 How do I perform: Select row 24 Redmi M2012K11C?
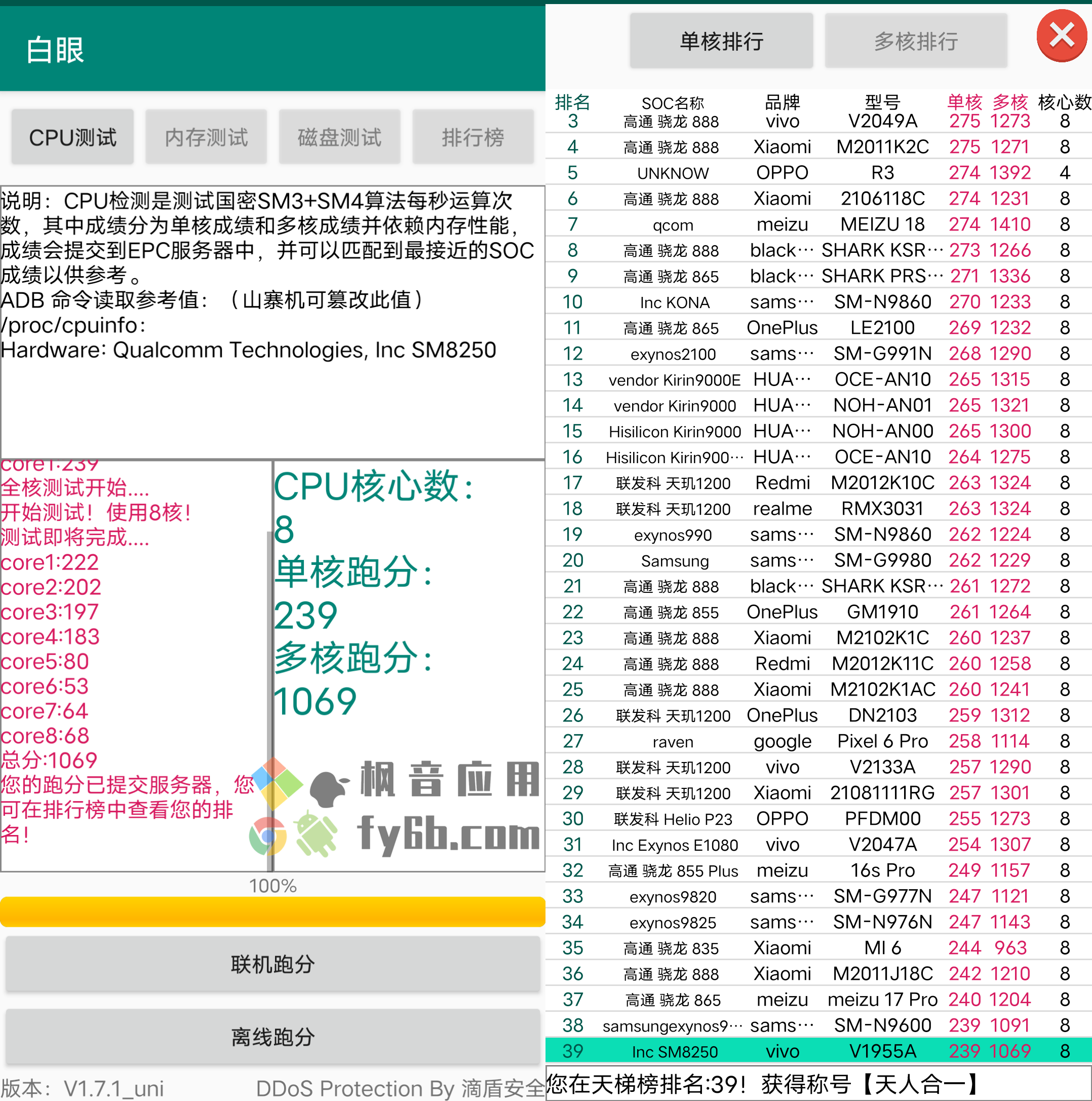818,663
